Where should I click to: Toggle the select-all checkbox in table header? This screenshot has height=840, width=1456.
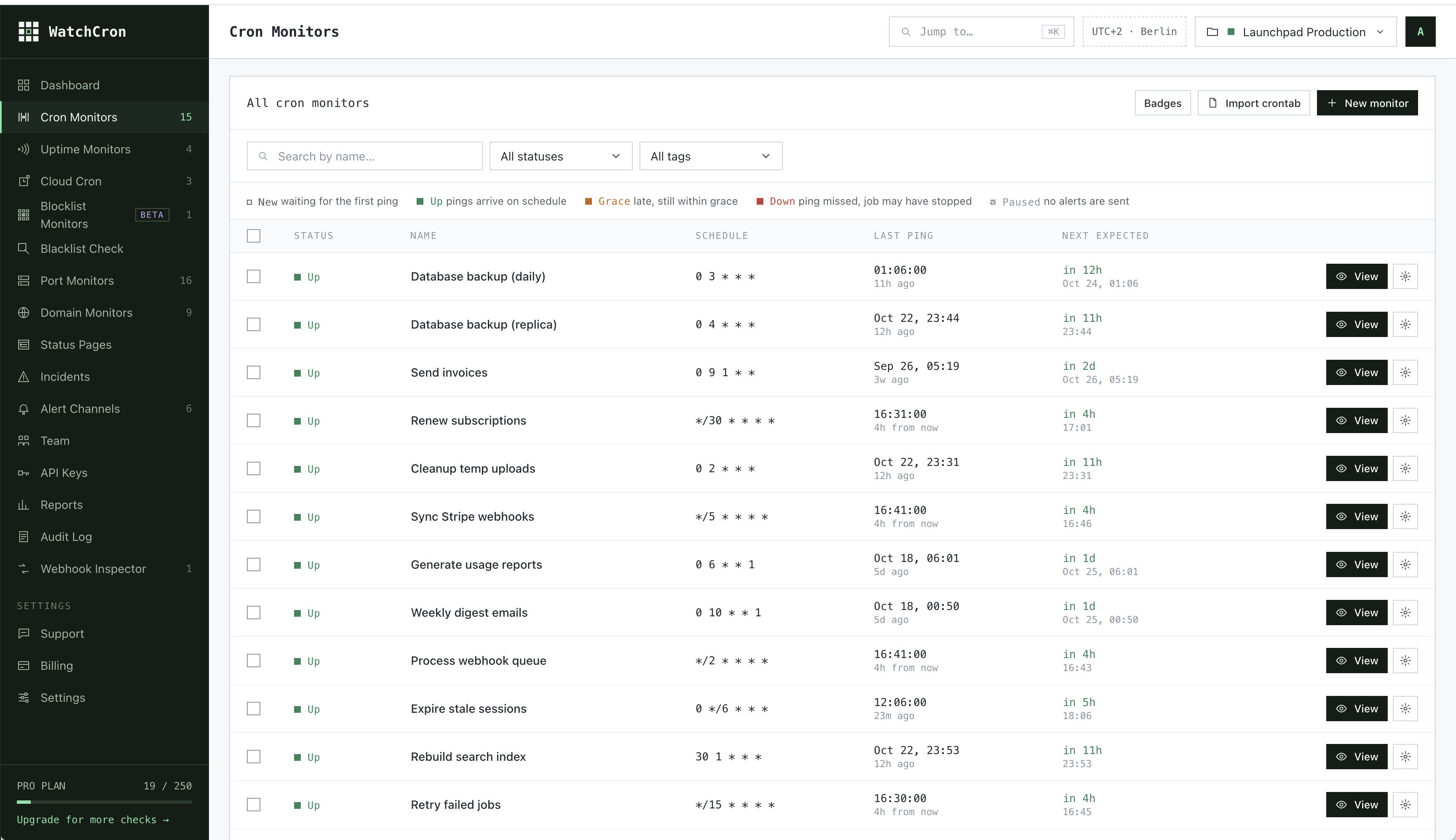click(253, 235)
